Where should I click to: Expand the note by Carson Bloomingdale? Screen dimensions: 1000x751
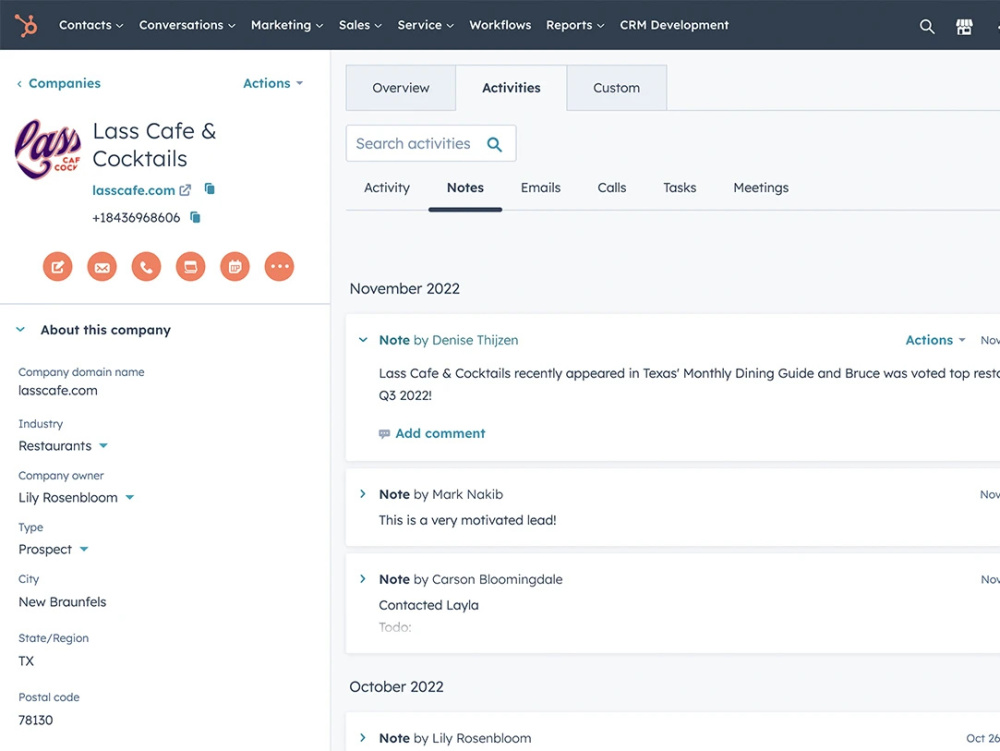(363, 579)
